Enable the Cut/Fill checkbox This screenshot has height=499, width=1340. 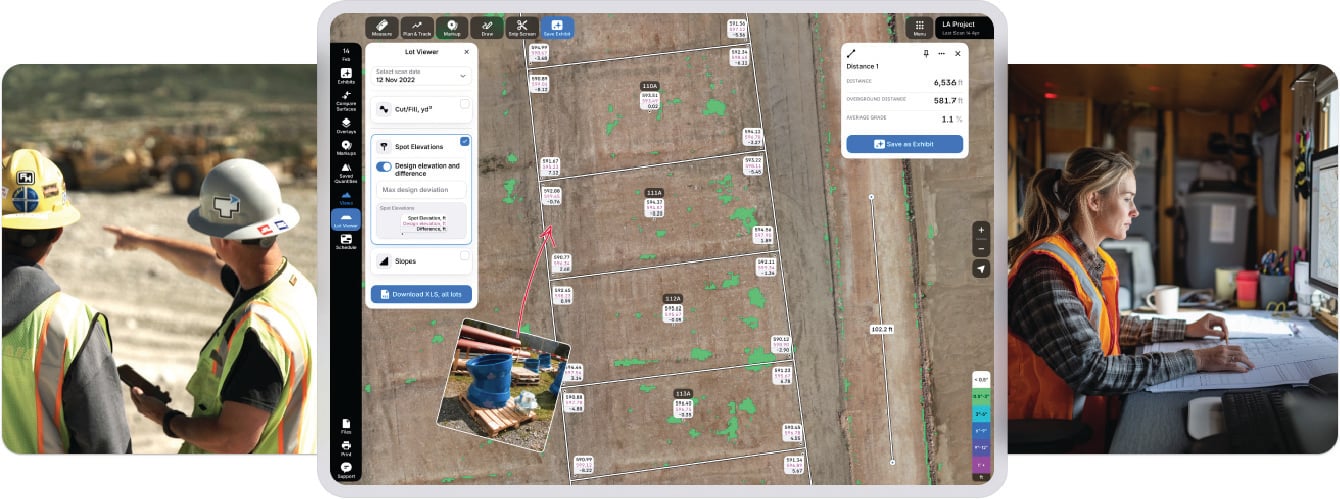(464, 103)
